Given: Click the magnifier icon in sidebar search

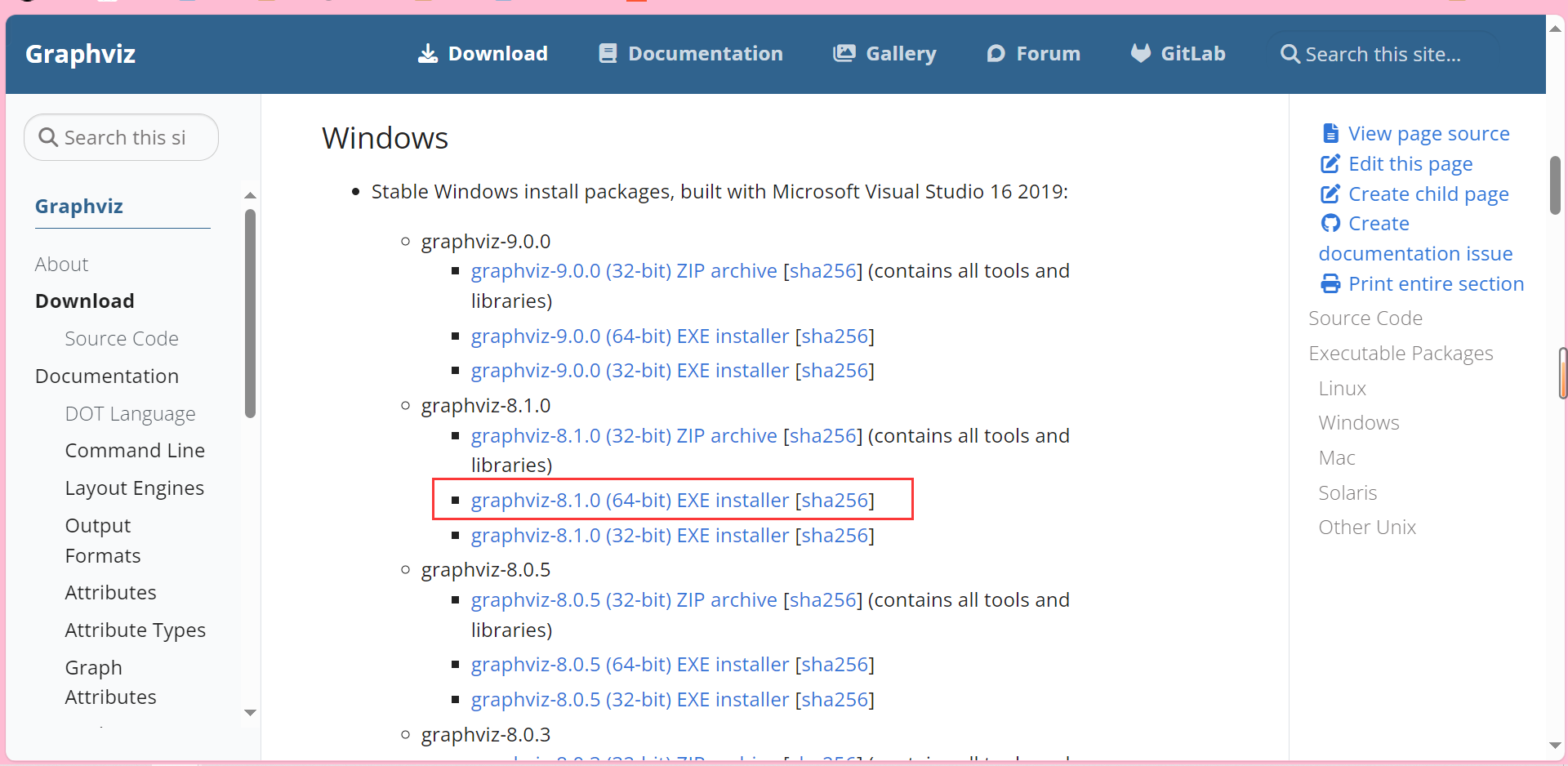Looking at the screenshot, I should coord(48,137).
